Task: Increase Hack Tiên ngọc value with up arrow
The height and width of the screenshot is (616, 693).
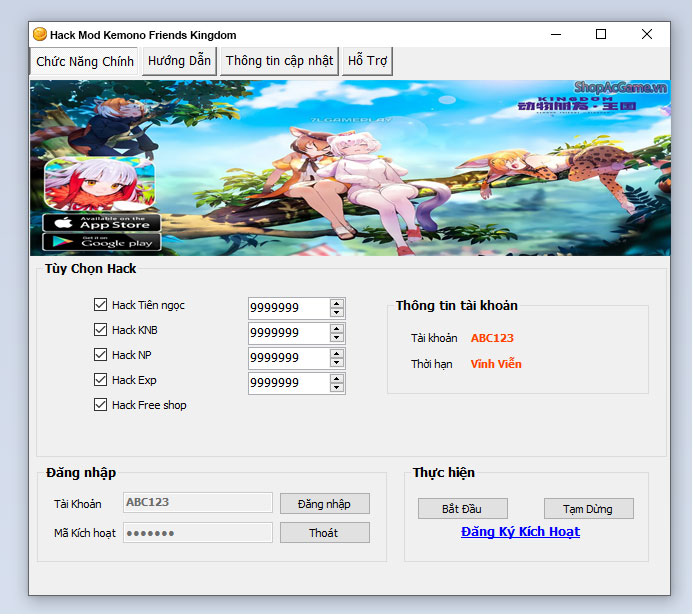Action: [337, 303]
